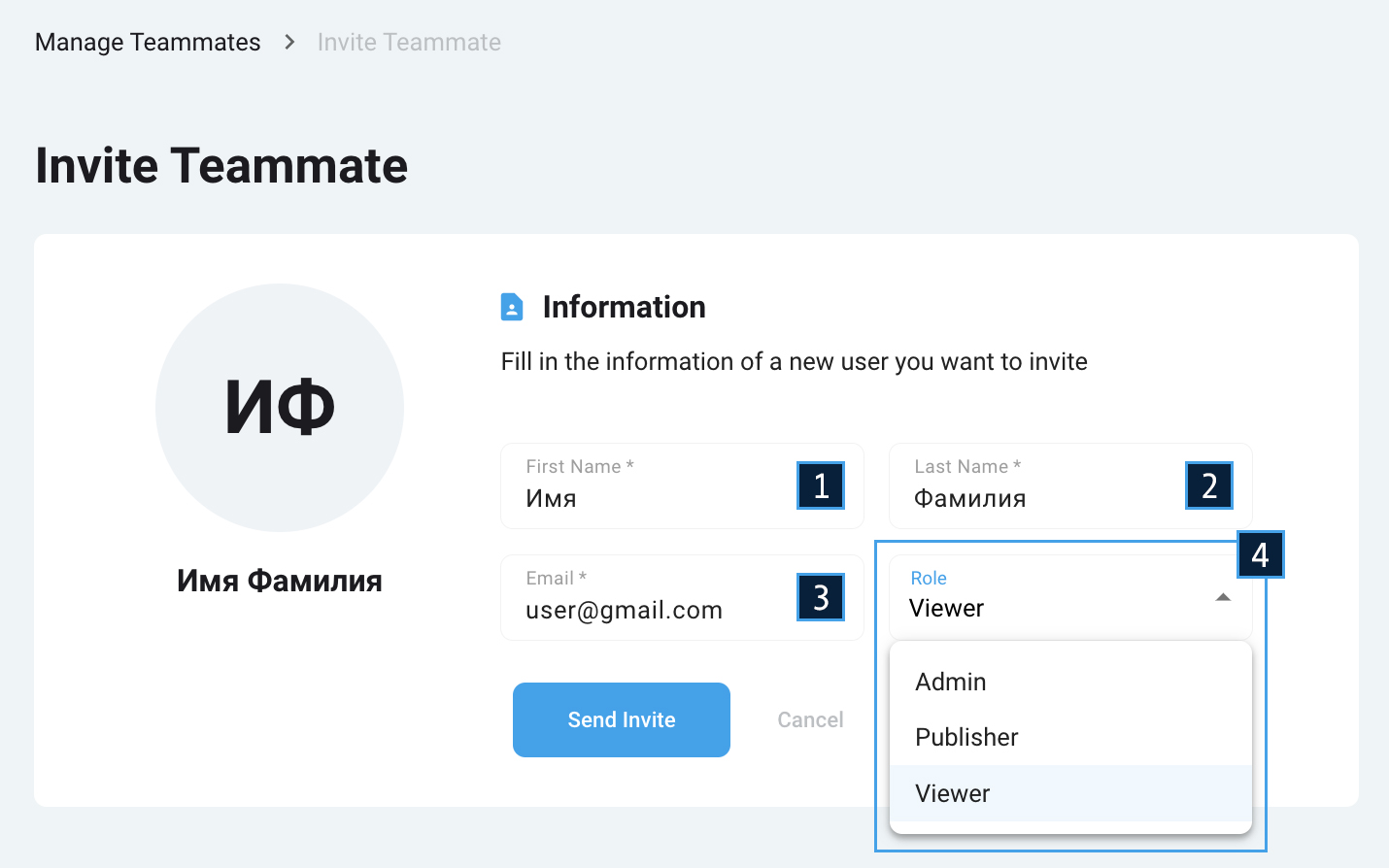Pick Viewer in the Role dropdown list
This screenshot has height=868, width=1389.
(953, 793)
